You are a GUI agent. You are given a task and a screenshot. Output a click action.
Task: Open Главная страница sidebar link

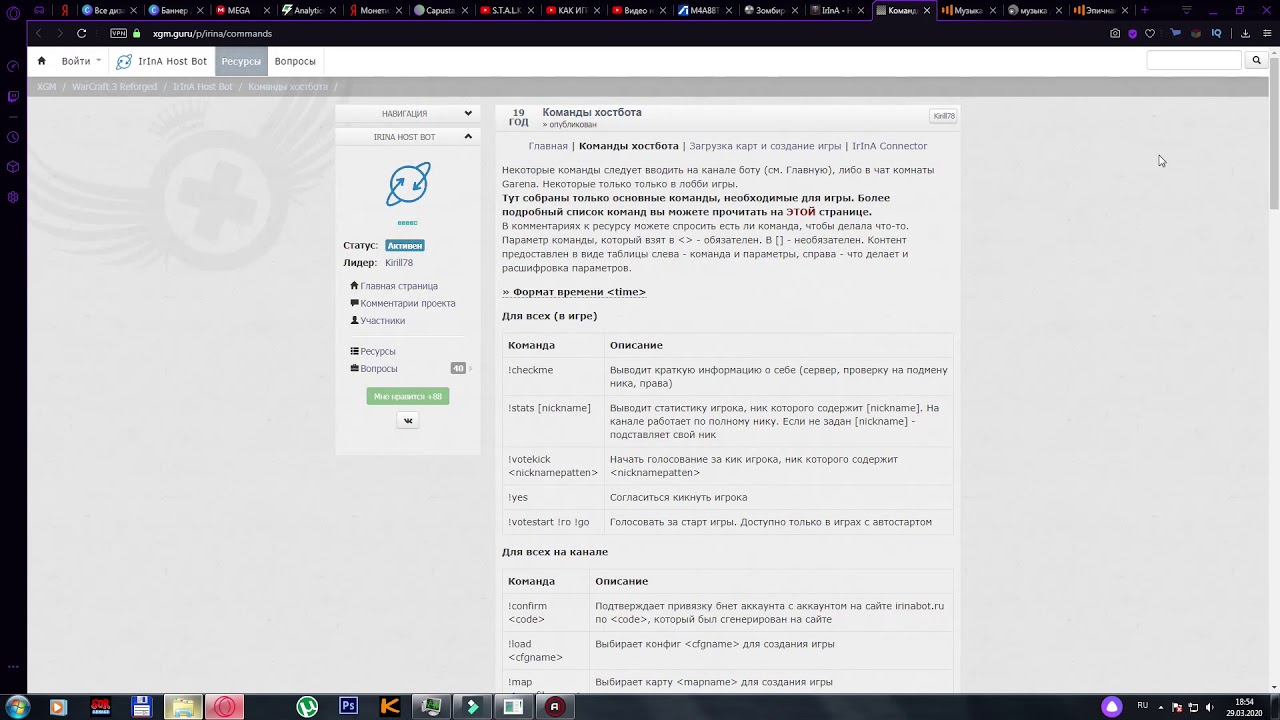pos(394,286)
